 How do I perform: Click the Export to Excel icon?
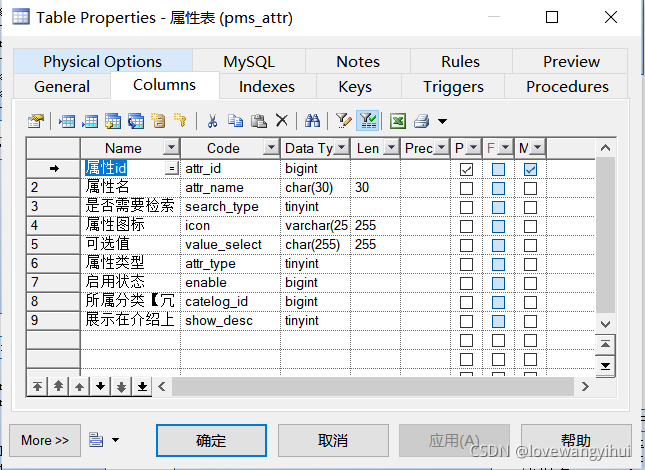[x=398, y=121]
